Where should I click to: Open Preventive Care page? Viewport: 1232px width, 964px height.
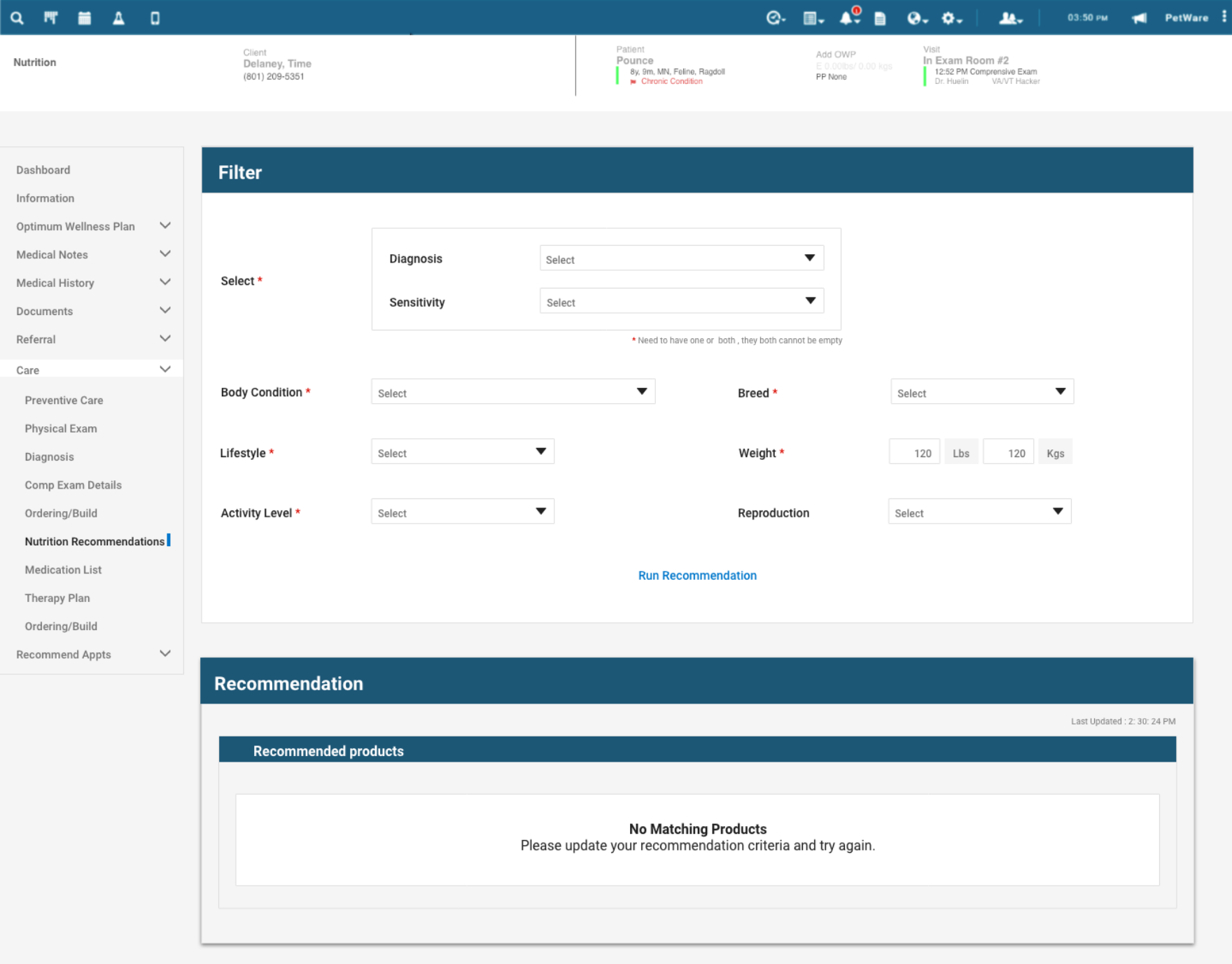[64, 400]
